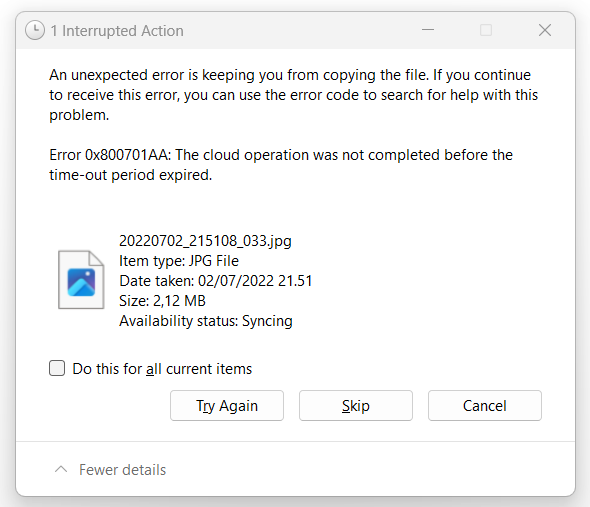Click the clock icon in title bar
This screenshot has height=507, width=590.
pos(35,30)
